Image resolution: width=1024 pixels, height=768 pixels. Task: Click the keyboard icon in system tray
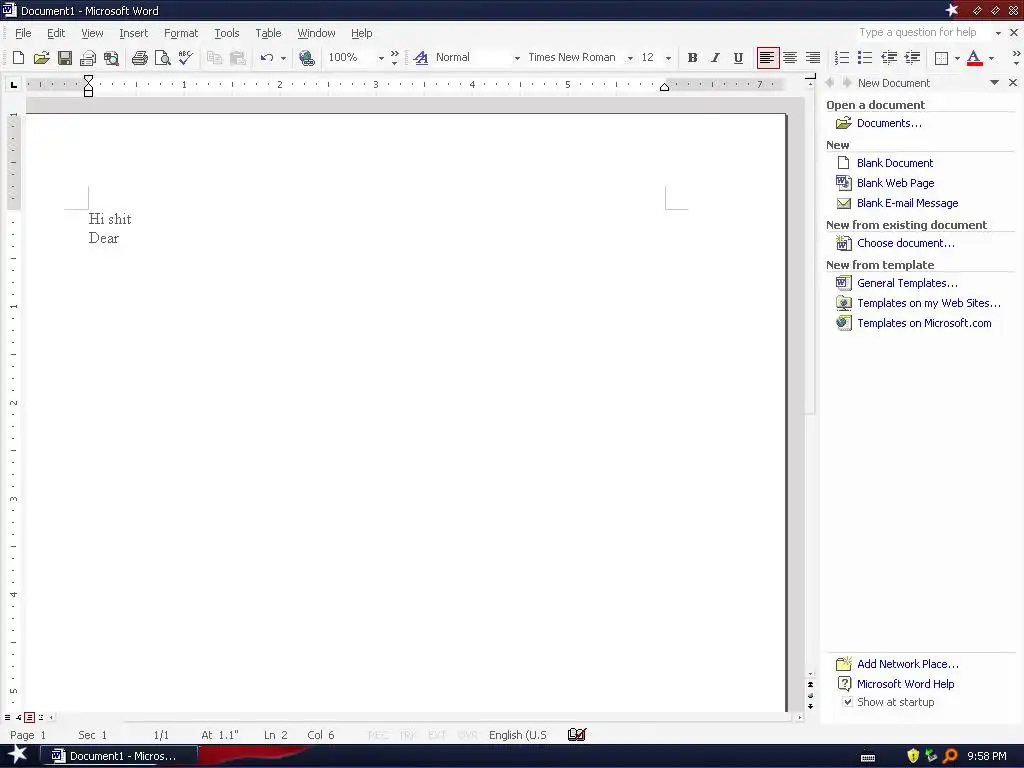point(868,758)
